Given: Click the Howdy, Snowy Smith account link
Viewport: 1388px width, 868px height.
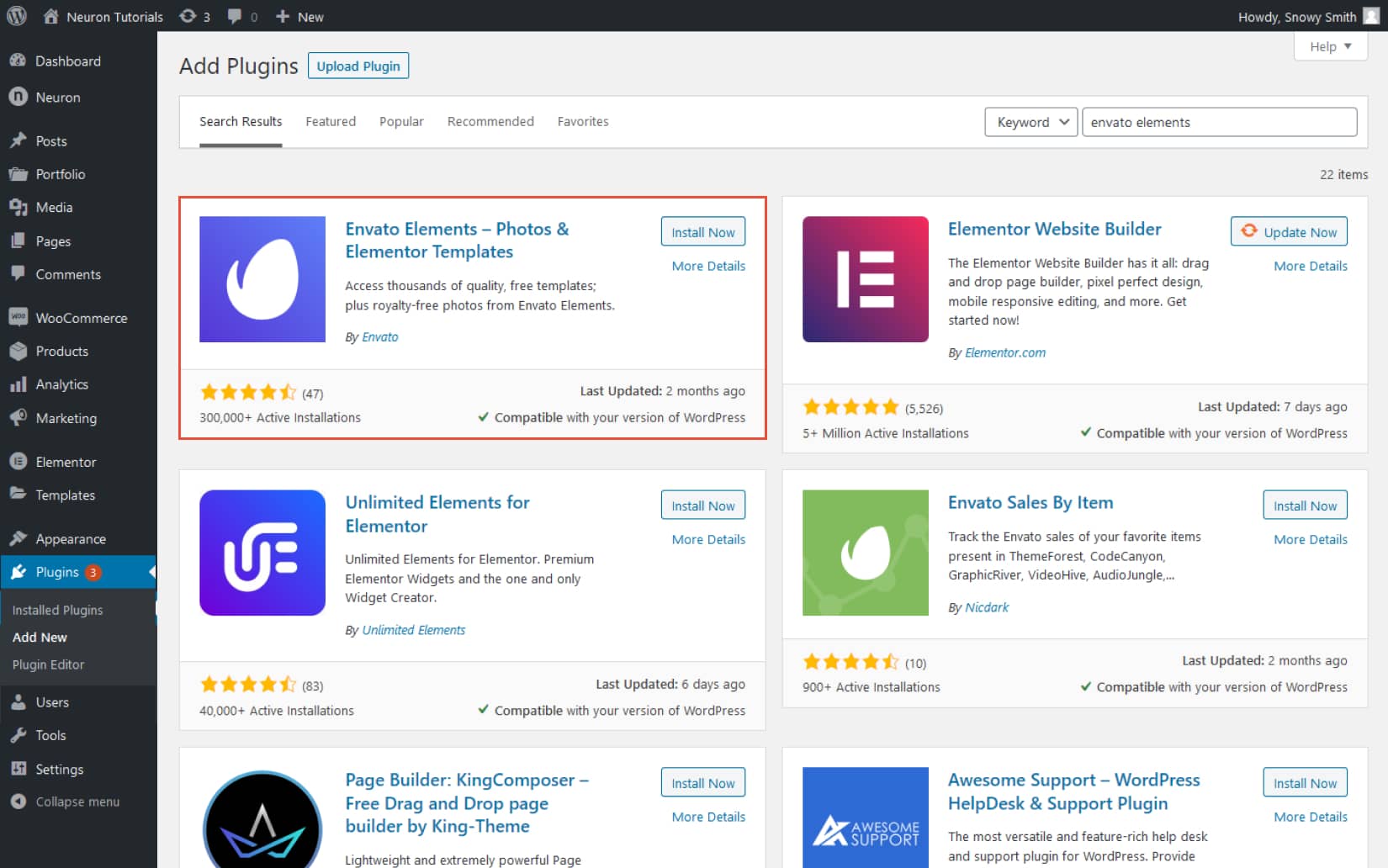Looking at the screenshot, I should (x=1298, y=16).
